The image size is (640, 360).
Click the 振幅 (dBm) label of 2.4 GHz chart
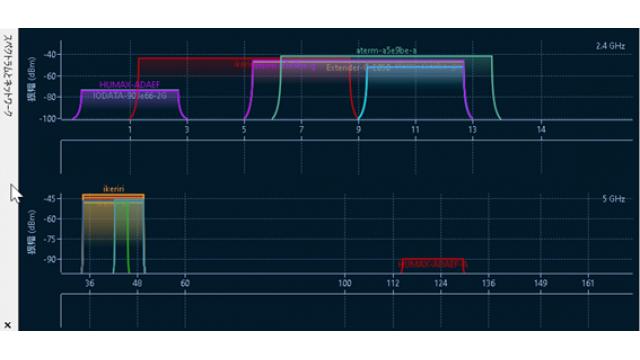pyautogui.click(x=31, y=79)
